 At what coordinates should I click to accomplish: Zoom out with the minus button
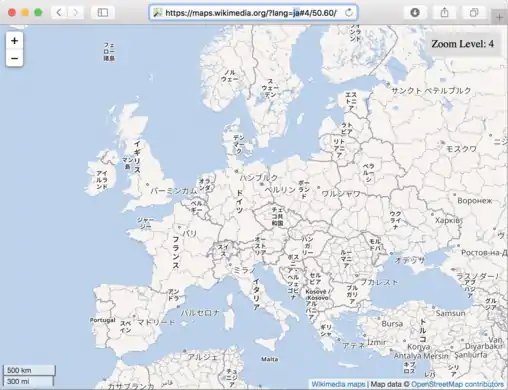[14, 58]
